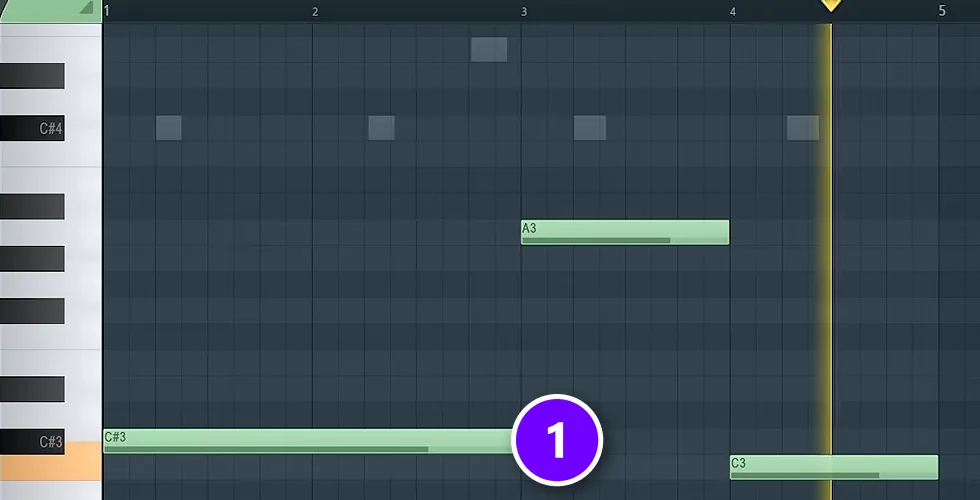Click the highlighted orange C3 piano key
Screen dimensions: 980x500
[x=50, y=468]
